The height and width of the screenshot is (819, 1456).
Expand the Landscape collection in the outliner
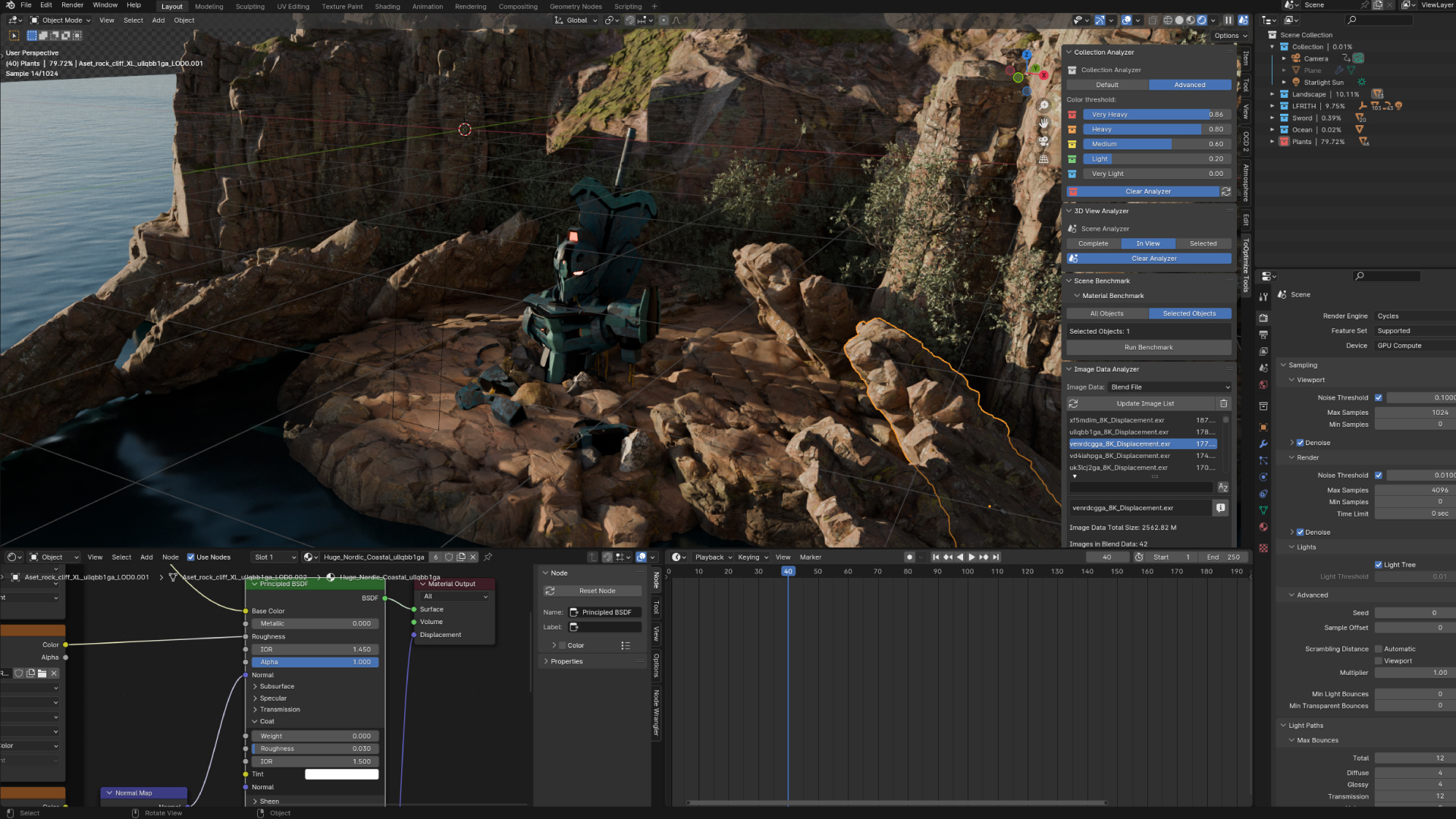tap(1272, 95)
